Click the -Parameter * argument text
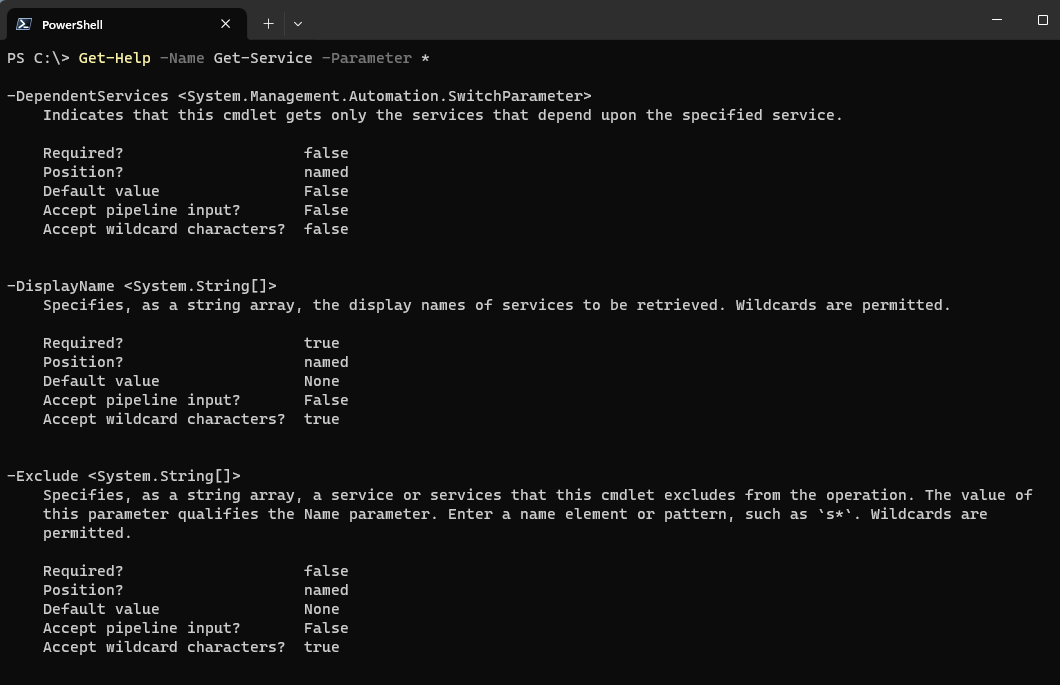This screenshot has height=685, width=1060. (x=374, y=58)
